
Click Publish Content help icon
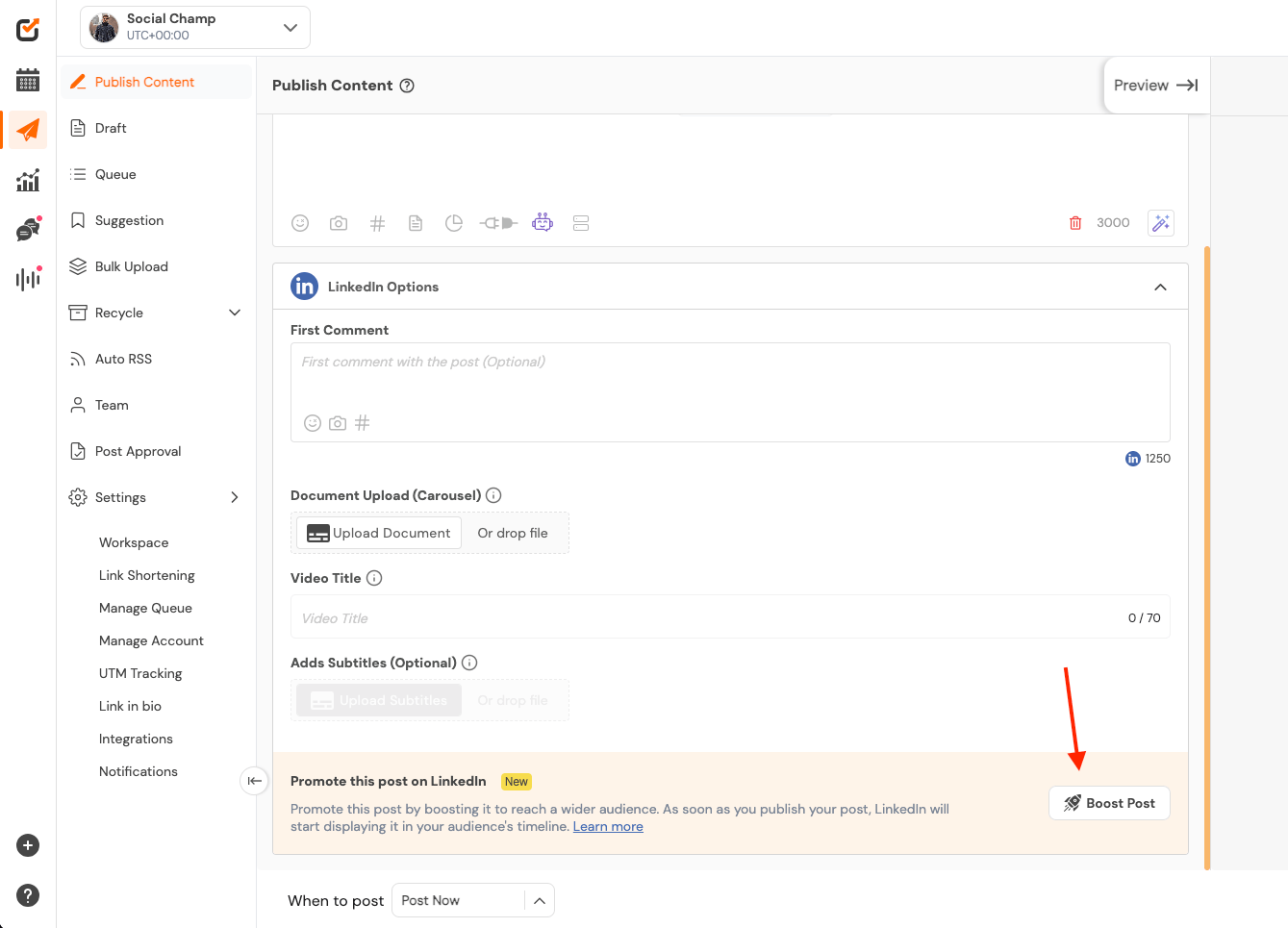tap(407, 86)
